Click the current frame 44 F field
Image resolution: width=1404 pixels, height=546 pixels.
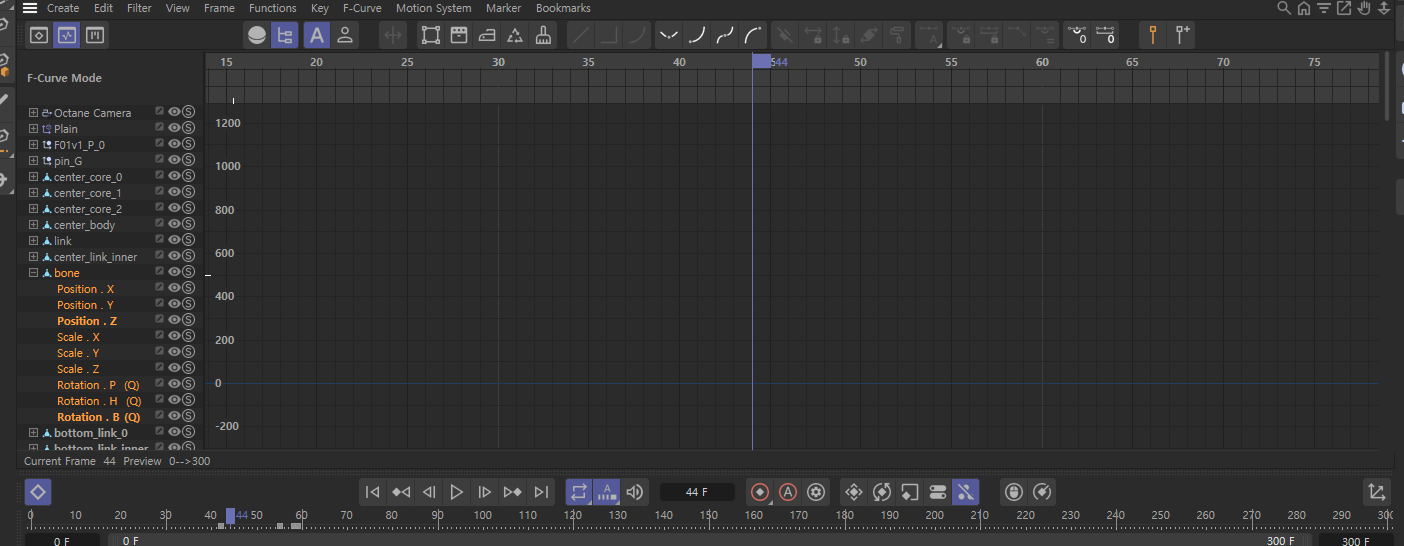coord(697,492)
